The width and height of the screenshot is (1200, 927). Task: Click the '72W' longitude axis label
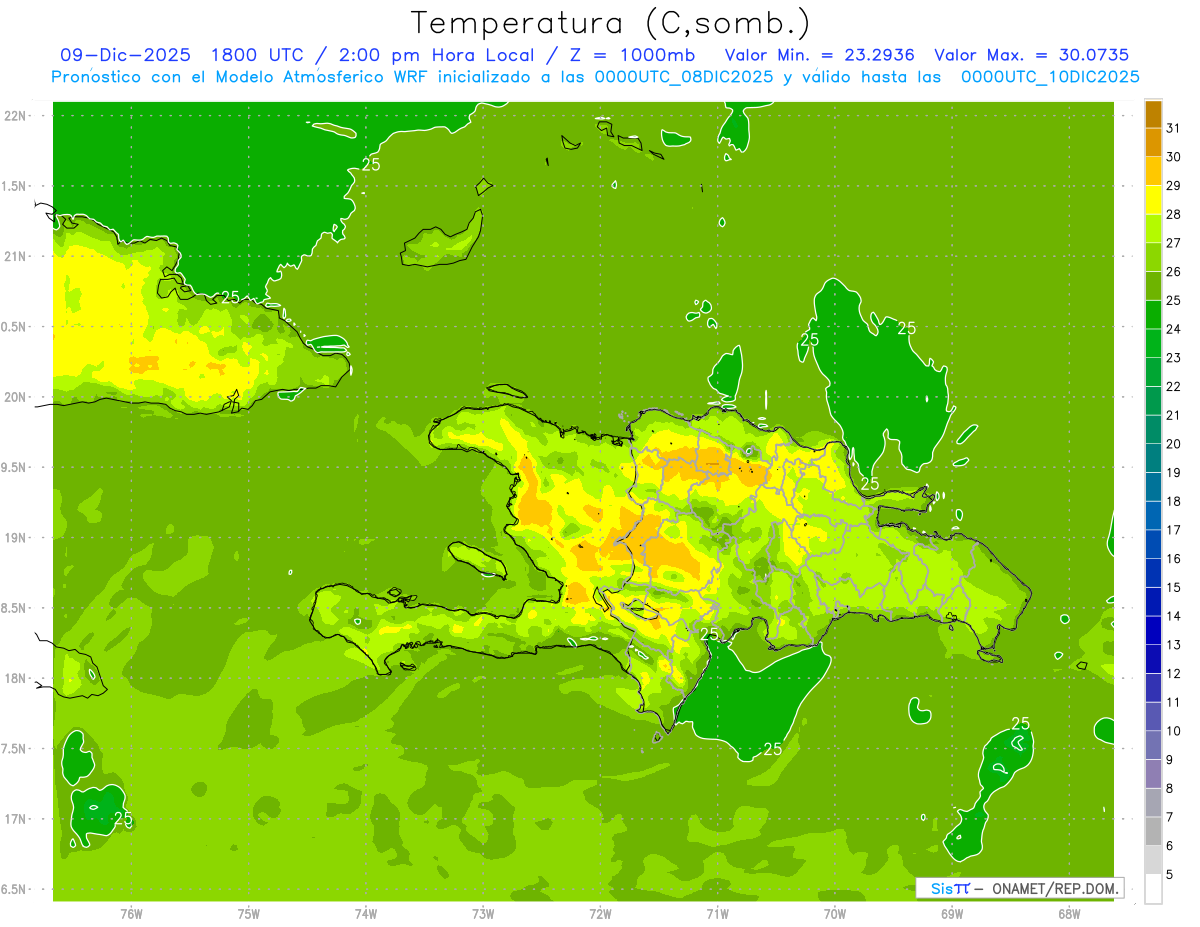[x=600, y=913]
